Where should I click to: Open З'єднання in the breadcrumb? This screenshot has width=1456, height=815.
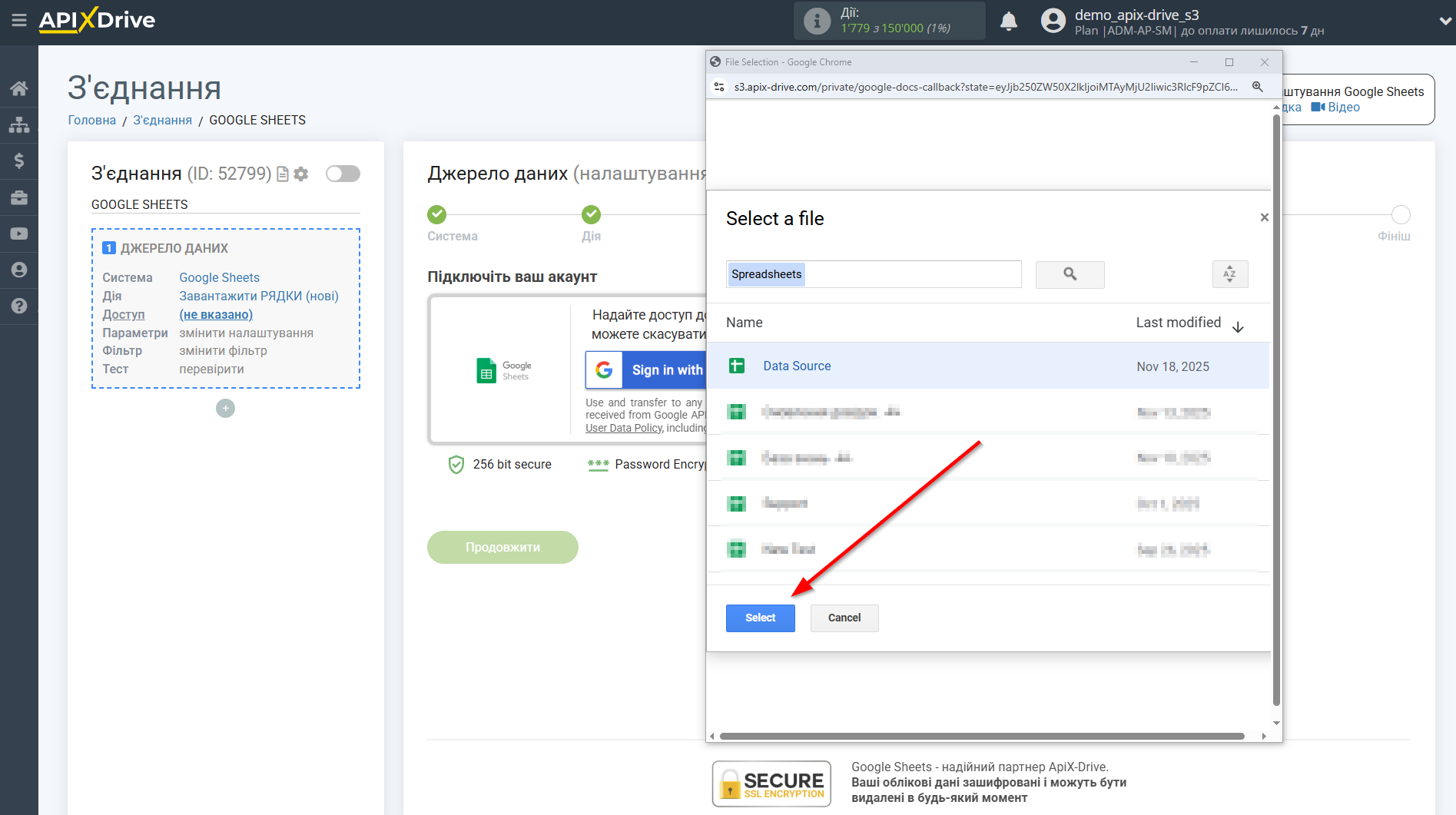[162, 120]
